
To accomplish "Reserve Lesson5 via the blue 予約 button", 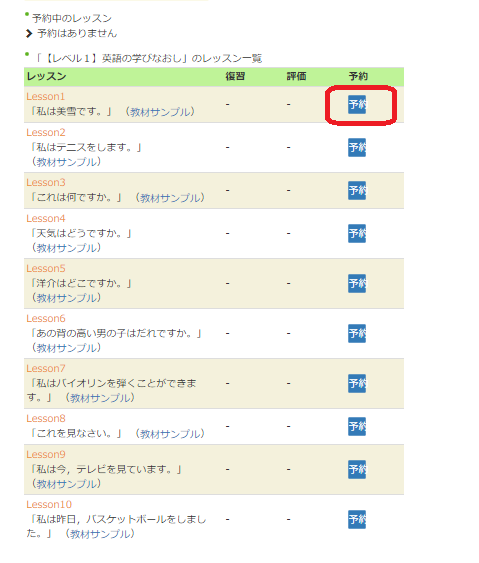I will 357,283.
